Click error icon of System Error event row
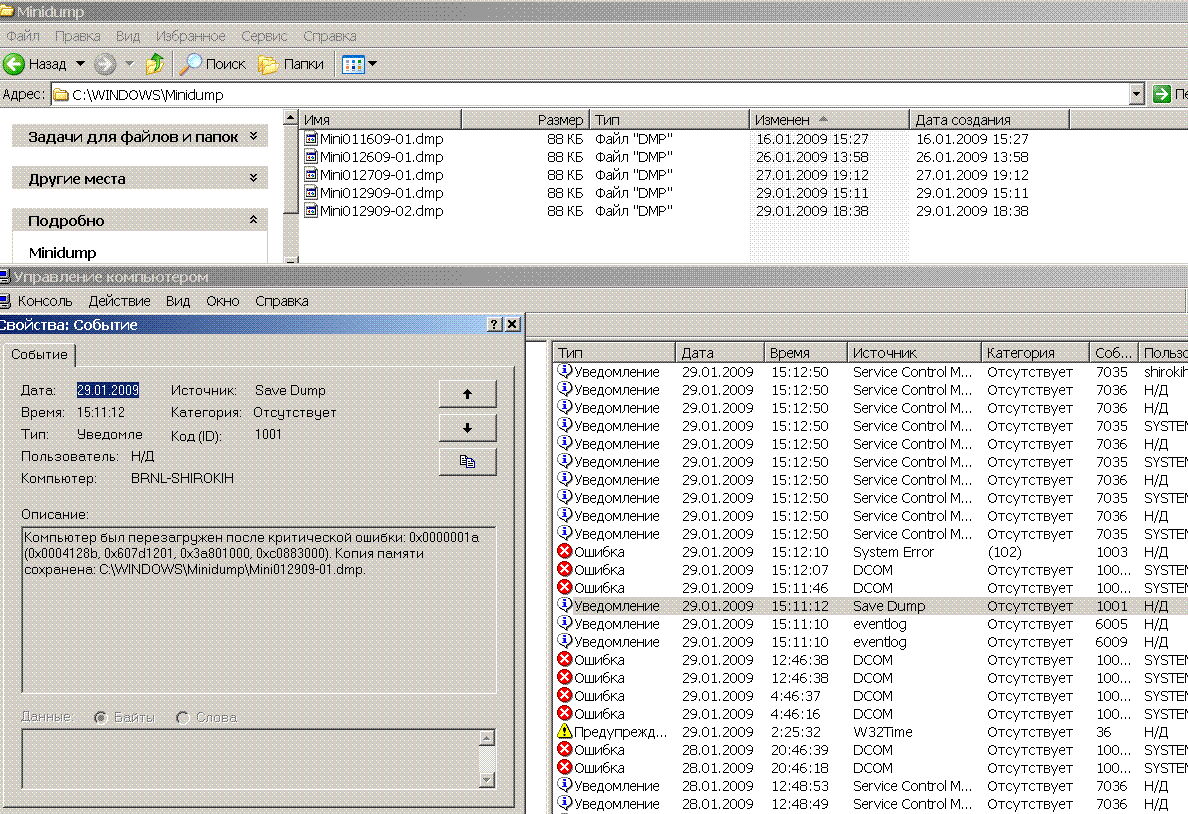 click(564, 552)
